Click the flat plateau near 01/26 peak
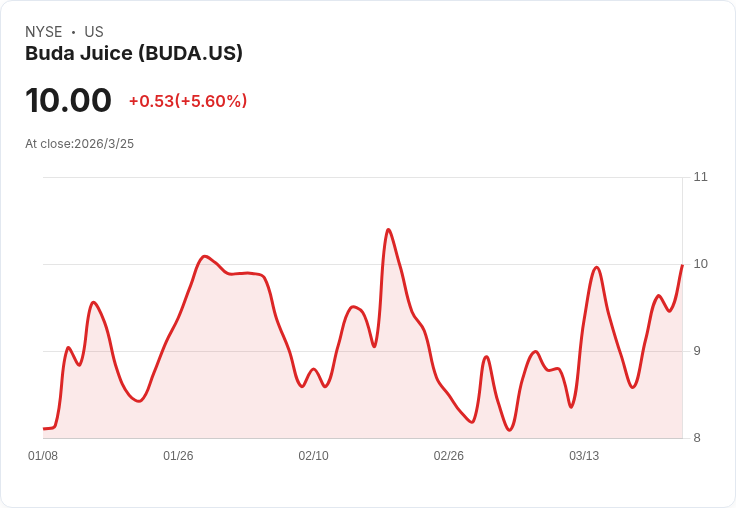The width and height of the screenshot is (736, 508). [x=245, y=273]
